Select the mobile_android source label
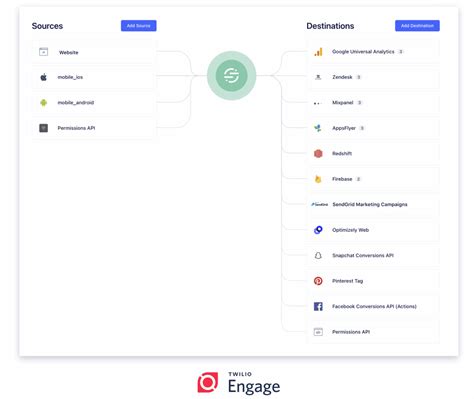This screenshot has width=474, height=399. (x=76, y=102)
